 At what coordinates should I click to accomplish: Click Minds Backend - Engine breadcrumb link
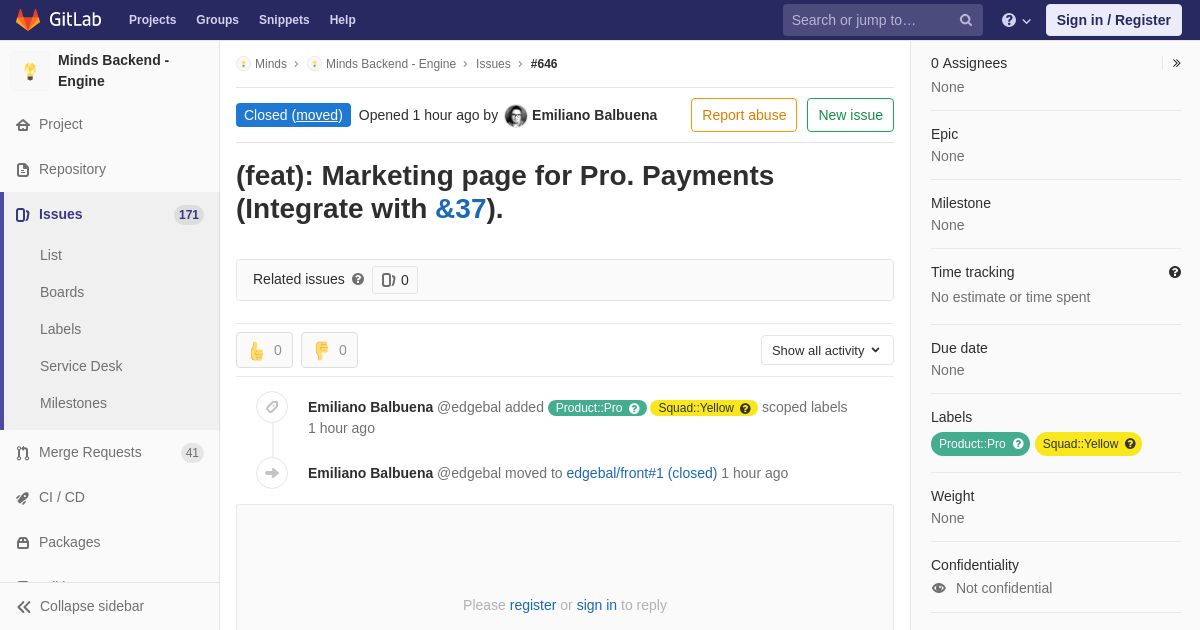(391, 64)
